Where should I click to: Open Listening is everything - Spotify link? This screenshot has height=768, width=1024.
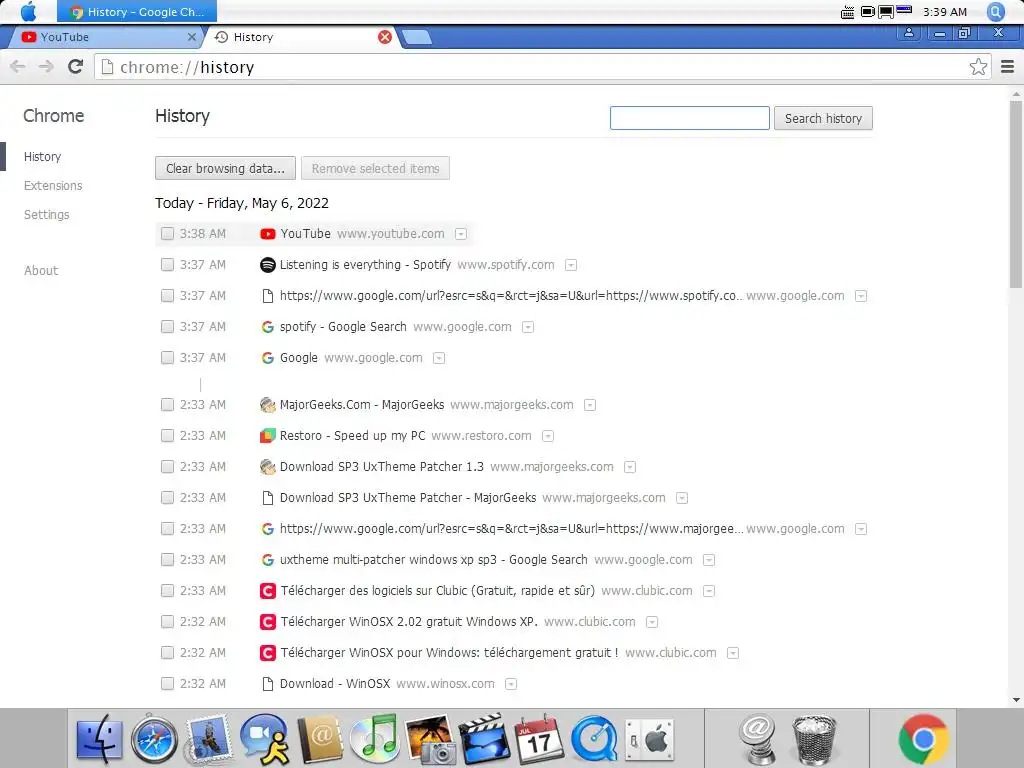pos(365,264)
